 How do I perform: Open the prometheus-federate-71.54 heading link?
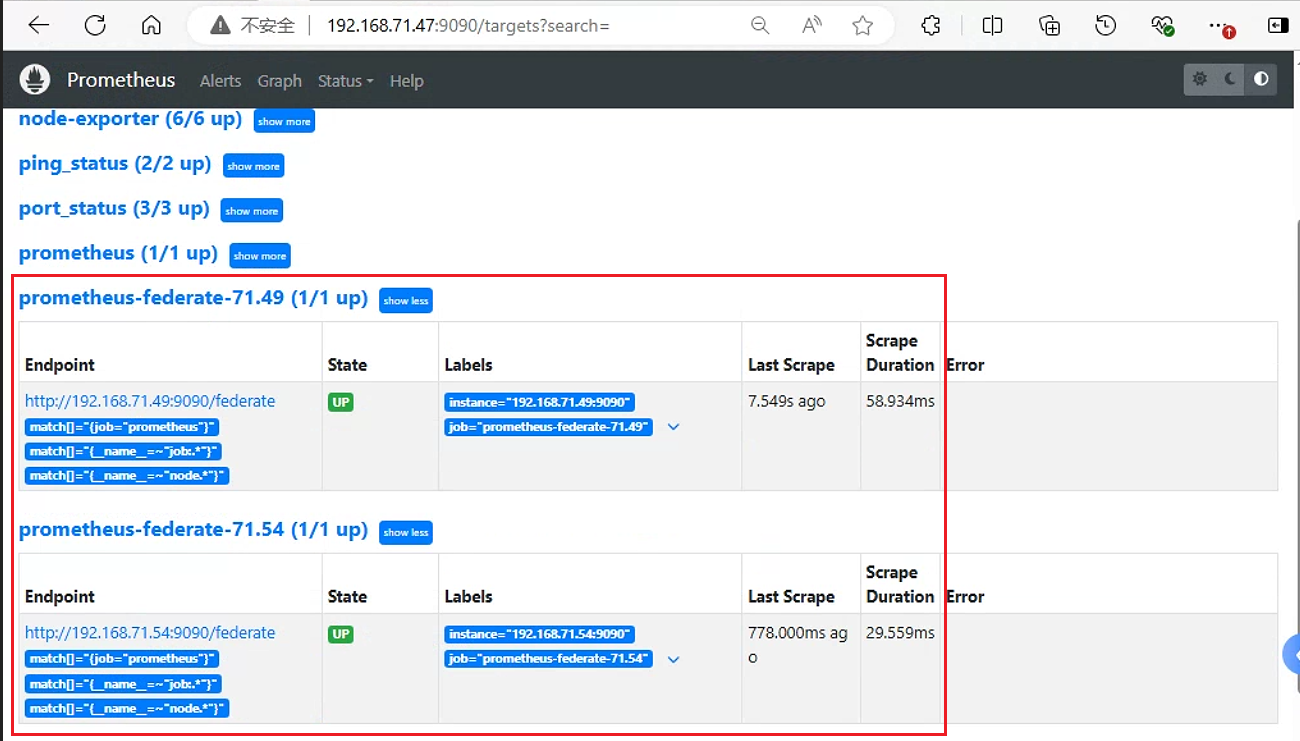[x=193, y=529]
